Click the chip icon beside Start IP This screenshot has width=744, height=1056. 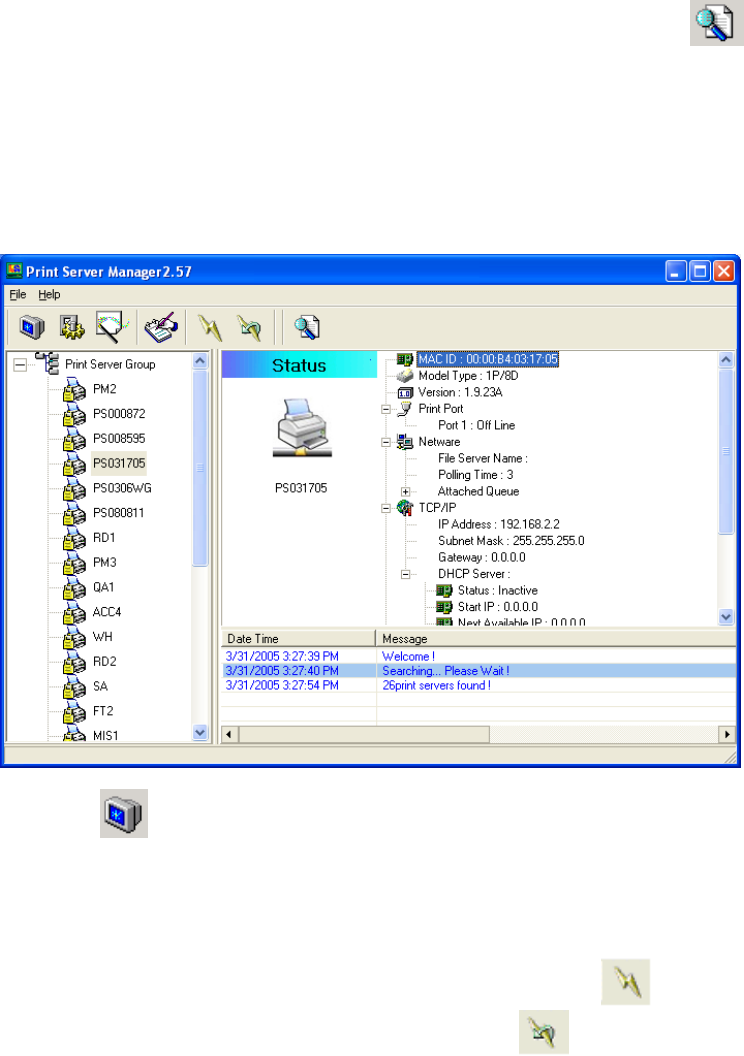[444, 607]
